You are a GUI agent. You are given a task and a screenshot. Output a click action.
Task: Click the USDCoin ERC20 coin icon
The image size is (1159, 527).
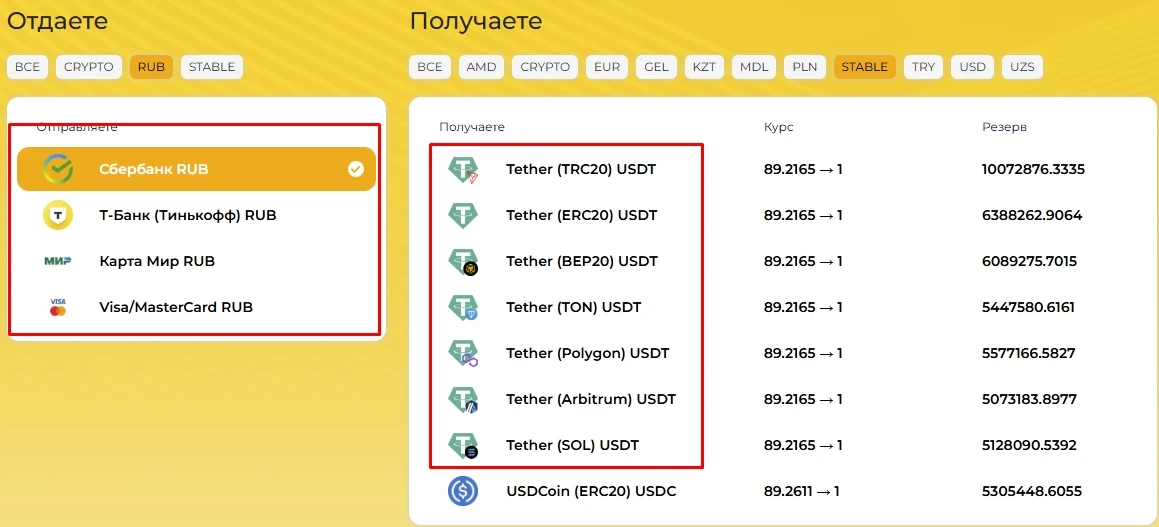pos(463,491)
